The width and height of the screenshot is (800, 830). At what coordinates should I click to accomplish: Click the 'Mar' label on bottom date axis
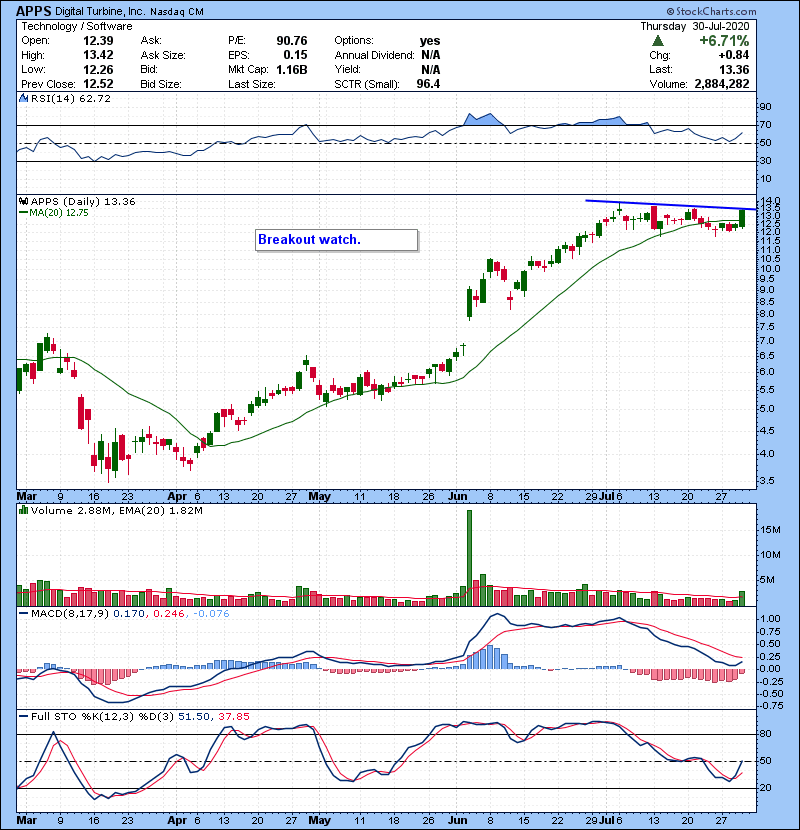coord(26,820)
